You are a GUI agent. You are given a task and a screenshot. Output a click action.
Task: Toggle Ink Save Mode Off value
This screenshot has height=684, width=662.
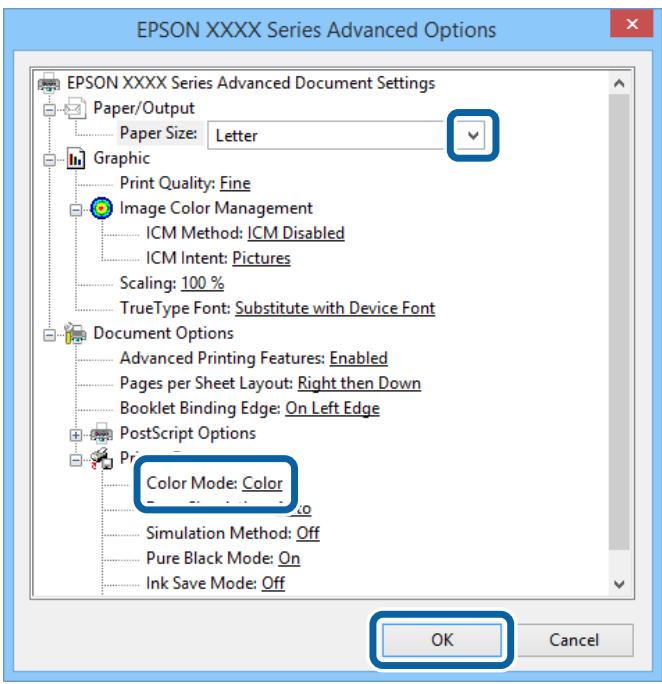click(x=273, y=583)
